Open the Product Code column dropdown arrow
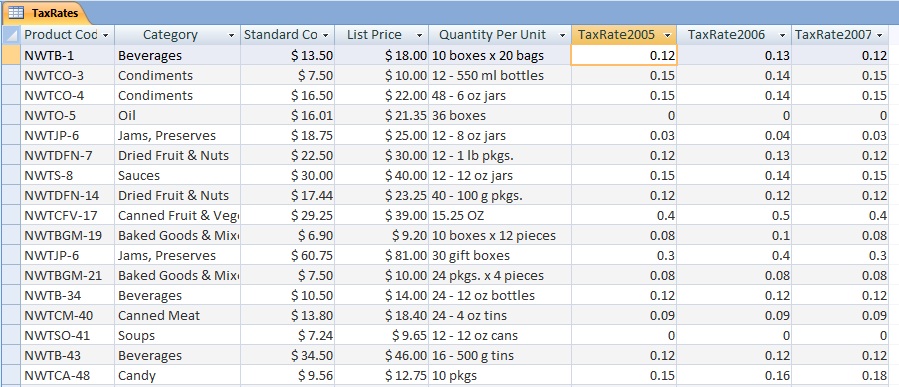 pos(105,36)
